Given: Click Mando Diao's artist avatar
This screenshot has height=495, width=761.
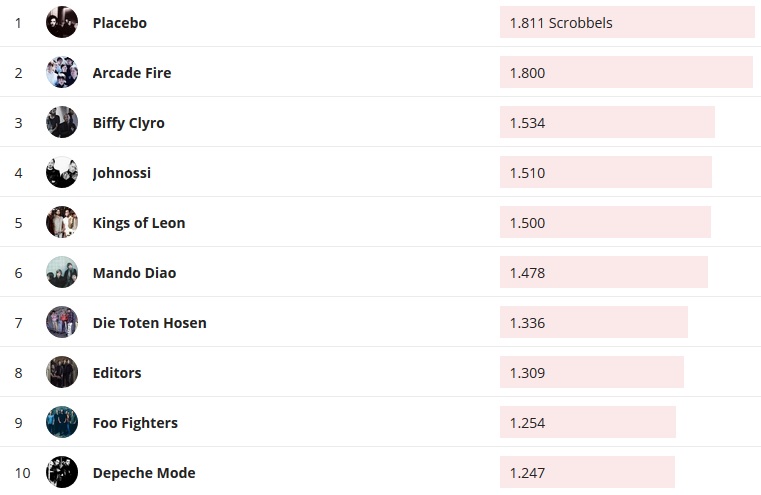Looking at the screenshot, I should [x=62, y=272].
